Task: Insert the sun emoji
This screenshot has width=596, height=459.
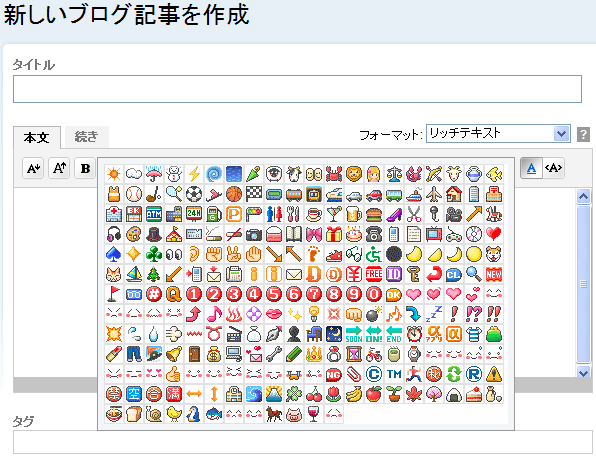Action: coord(114,174)
